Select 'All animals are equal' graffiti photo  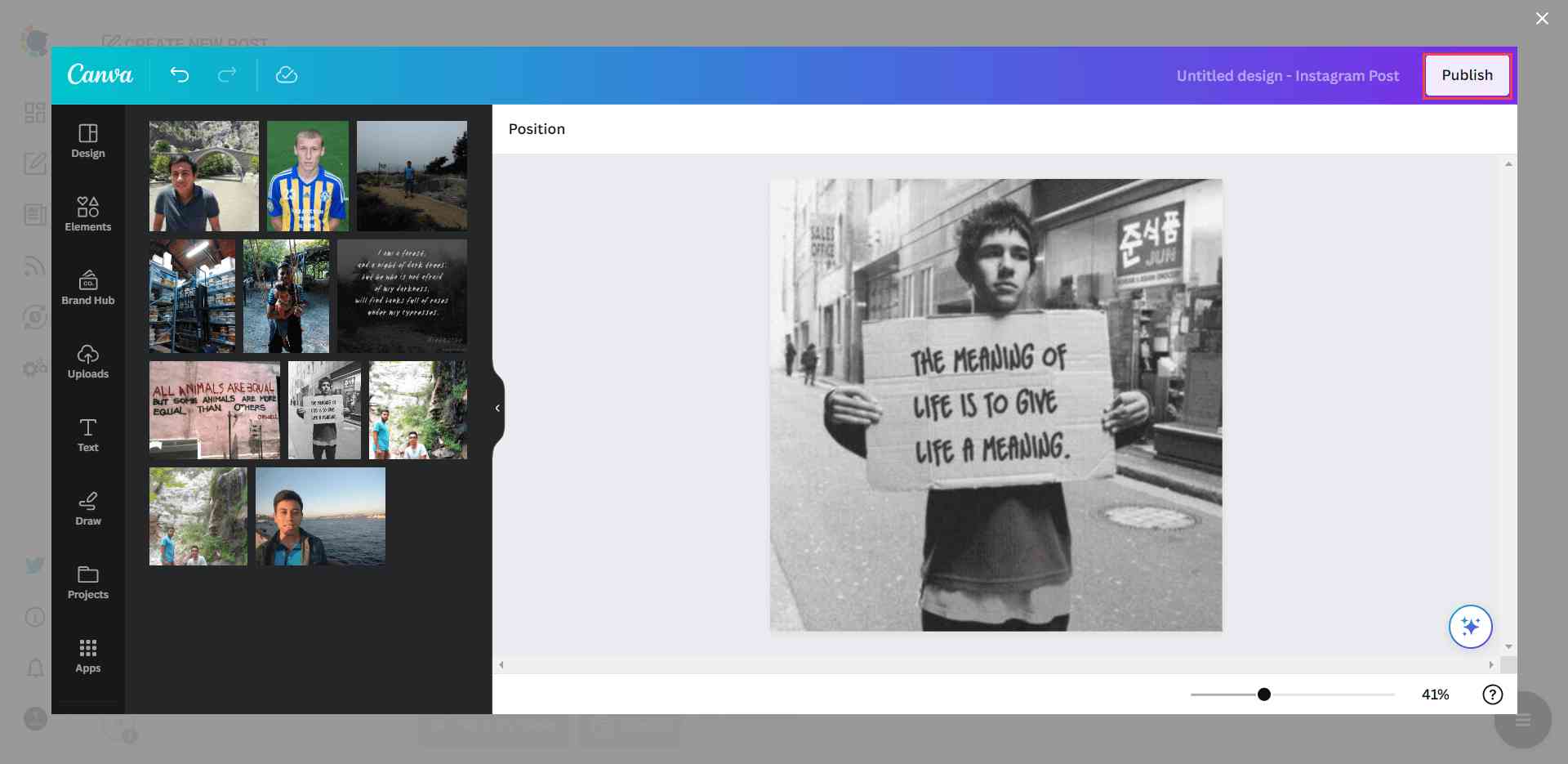(x=215, y=410)
